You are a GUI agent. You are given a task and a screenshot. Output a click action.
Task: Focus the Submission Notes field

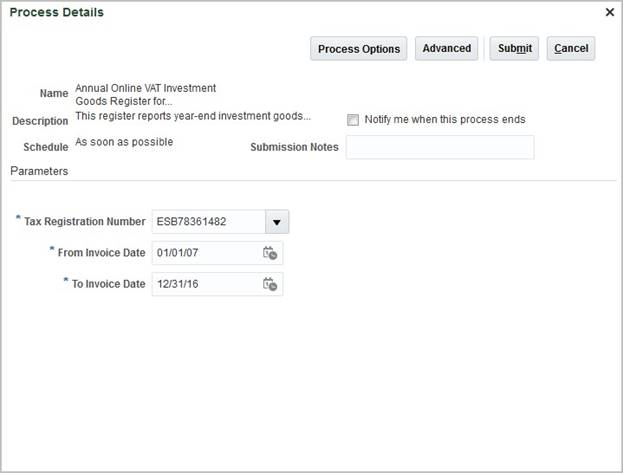click(x=440, y=147)
